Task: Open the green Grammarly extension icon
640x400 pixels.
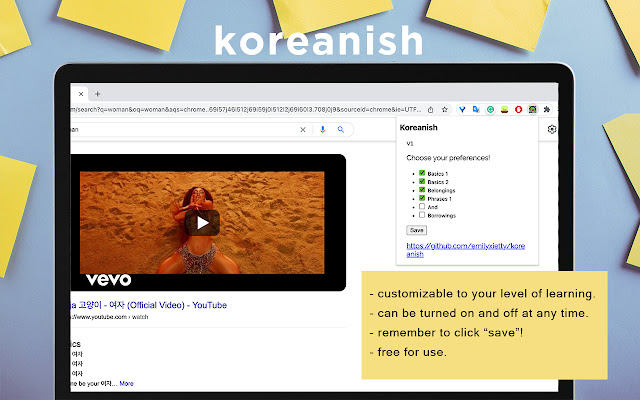Action: point(490,109)
